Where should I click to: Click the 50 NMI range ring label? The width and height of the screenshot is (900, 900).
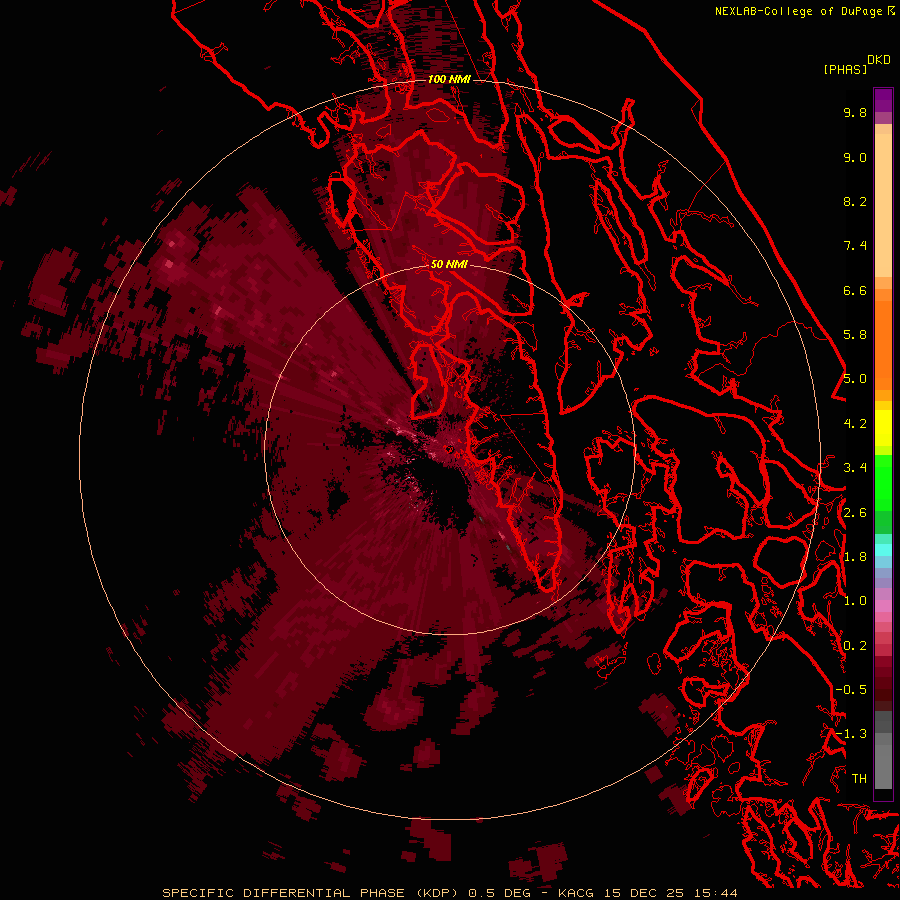pos(449,264)
